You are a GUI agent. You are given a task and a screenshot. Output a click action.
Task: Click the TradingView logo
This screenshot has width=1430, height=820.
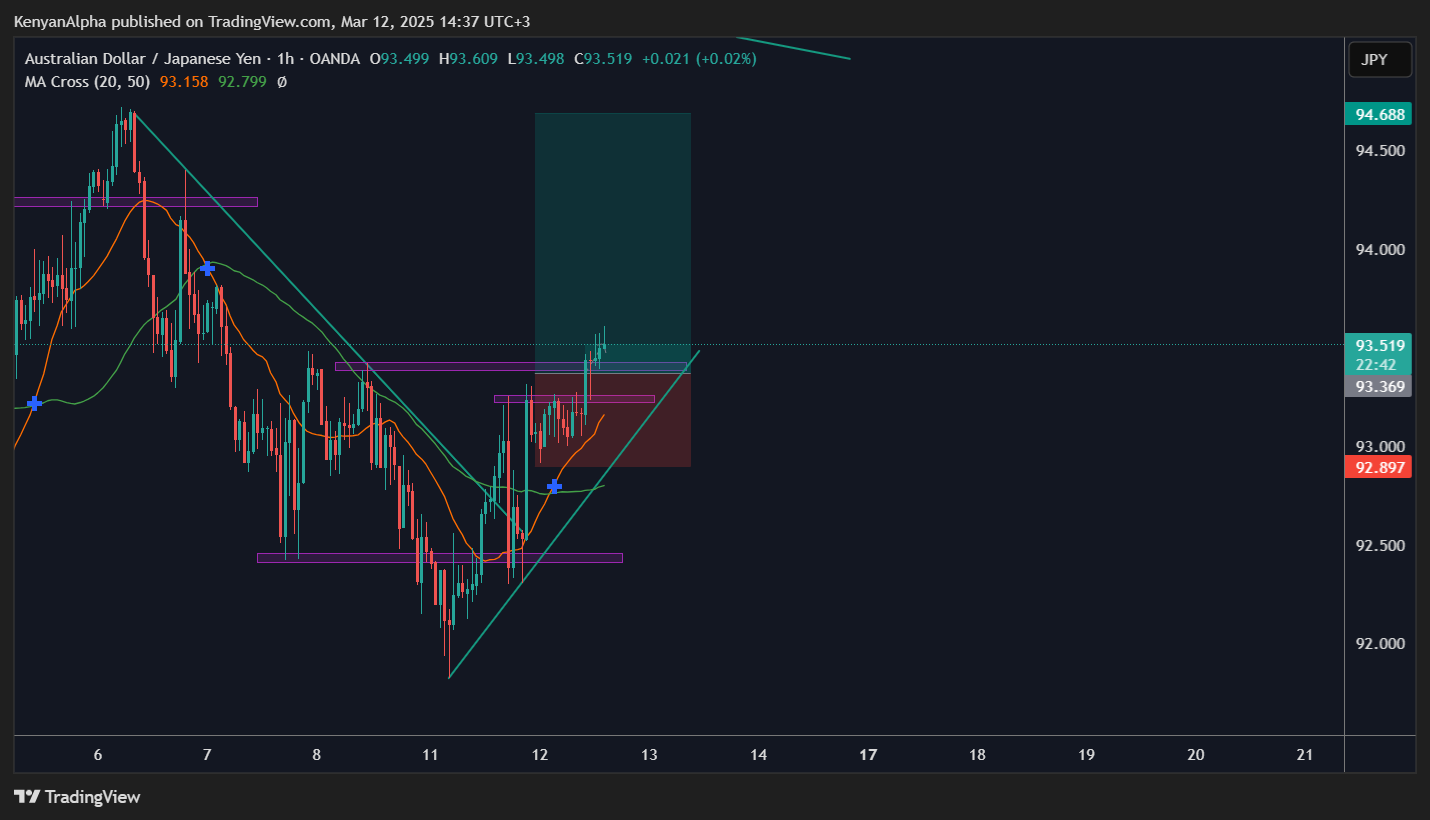point(77,797)
